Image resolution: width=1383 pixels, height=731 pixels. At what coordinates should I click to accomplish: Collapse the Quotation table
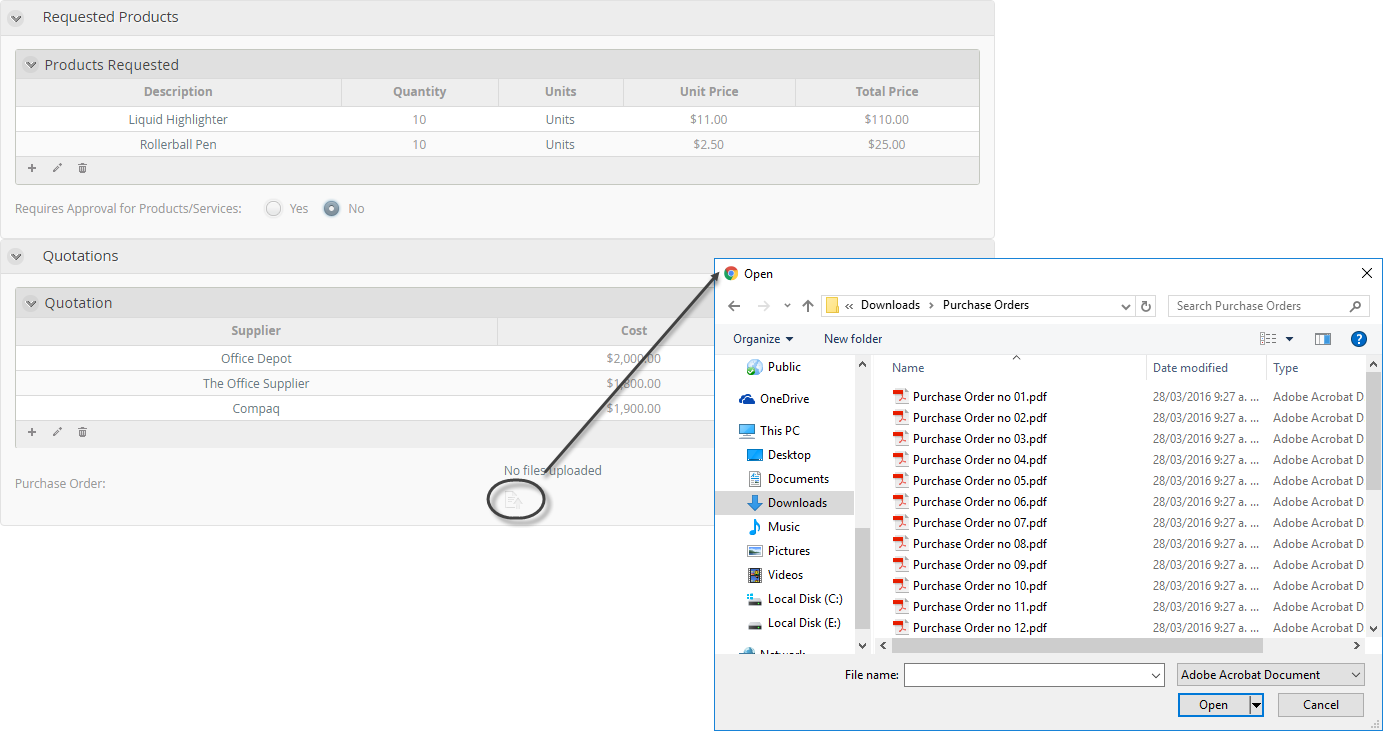click(31, 303)
